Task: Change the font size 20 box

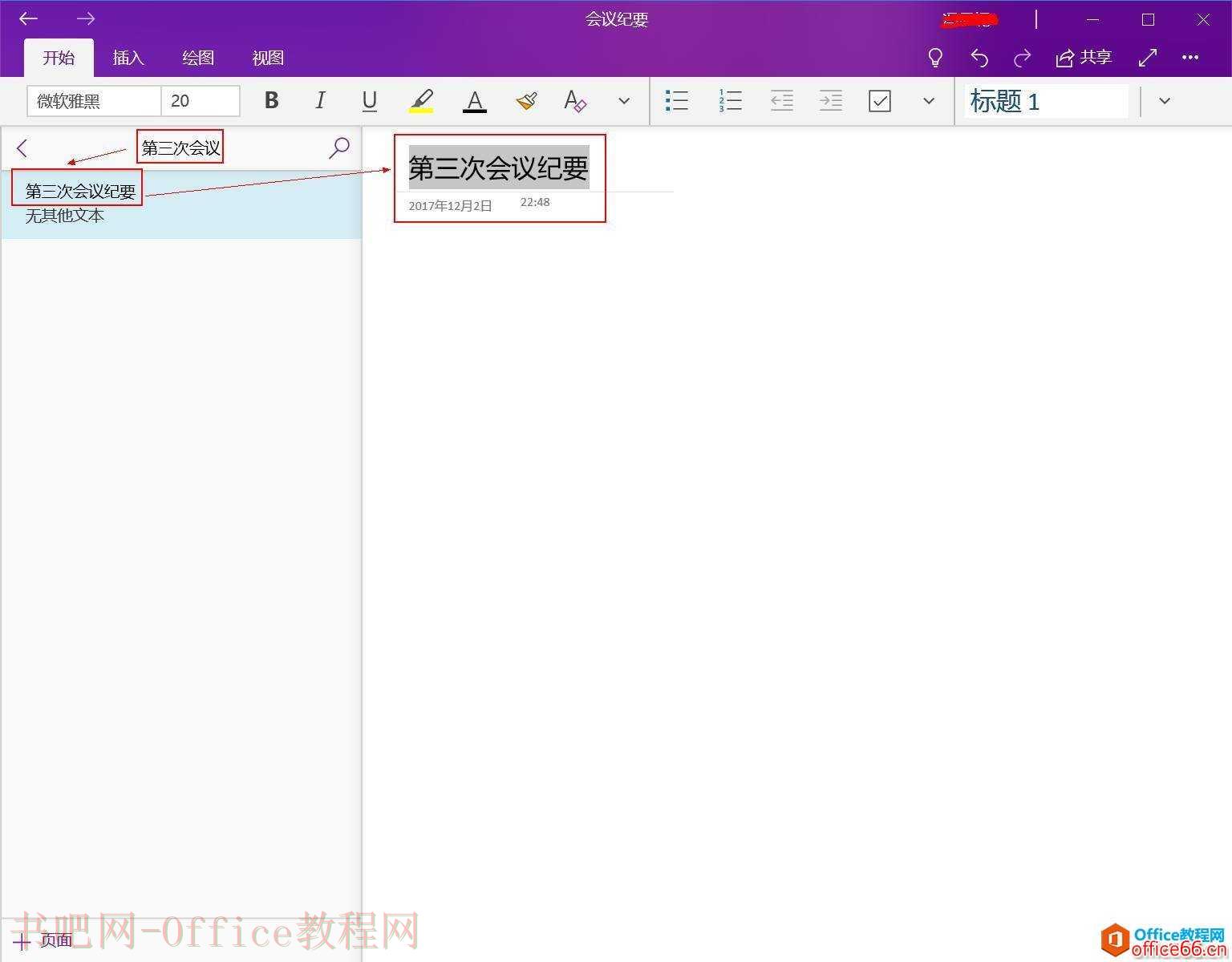Action: [x=201, y=101]
